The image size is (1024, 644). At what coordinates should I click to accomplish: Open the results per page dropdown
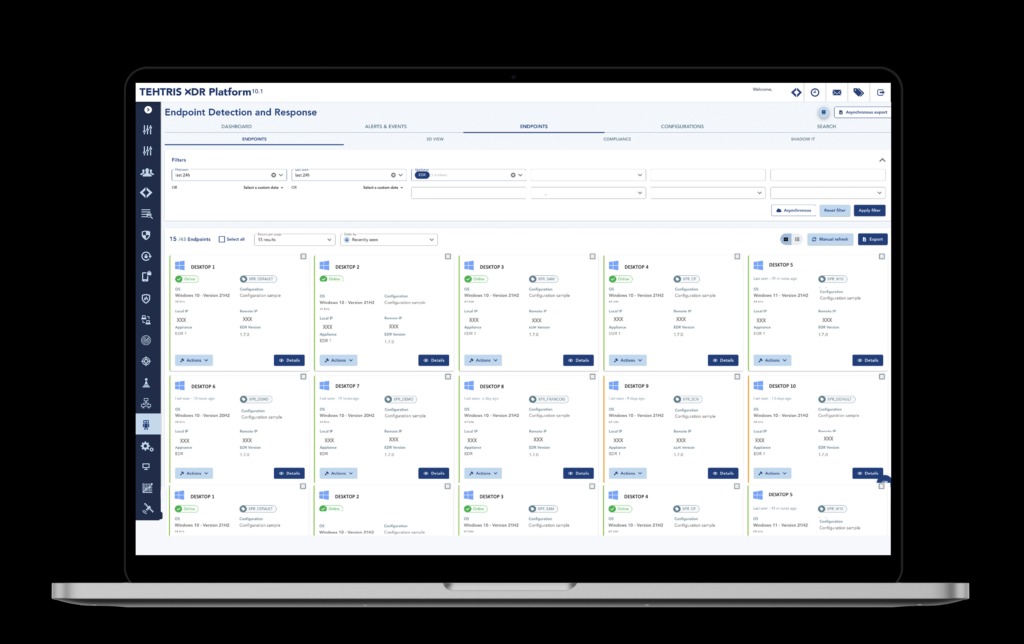tap(295, 239)
